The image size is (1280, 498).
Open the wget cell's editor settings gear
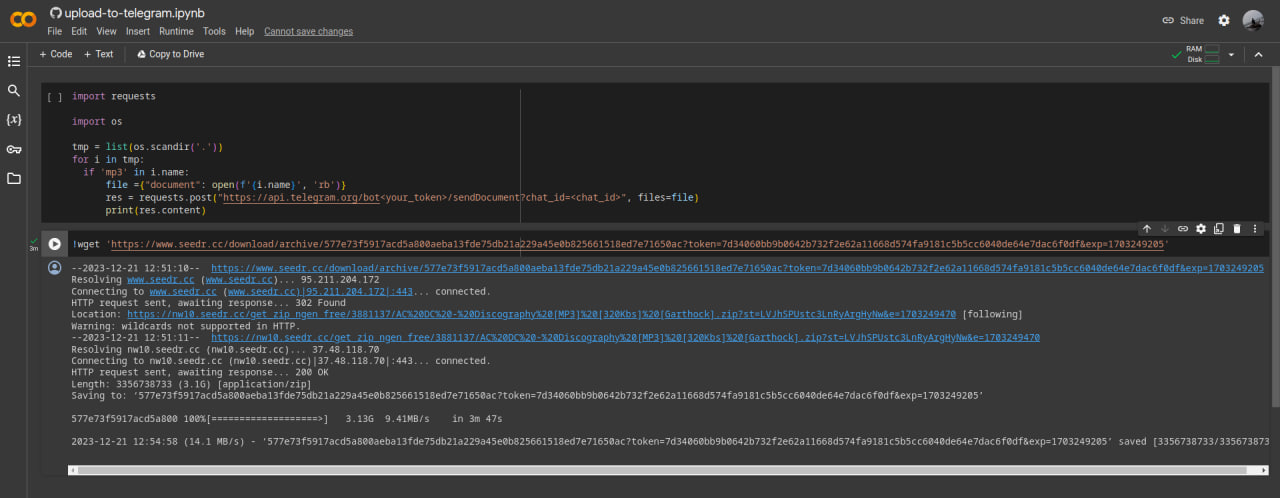pos(1201,229)
